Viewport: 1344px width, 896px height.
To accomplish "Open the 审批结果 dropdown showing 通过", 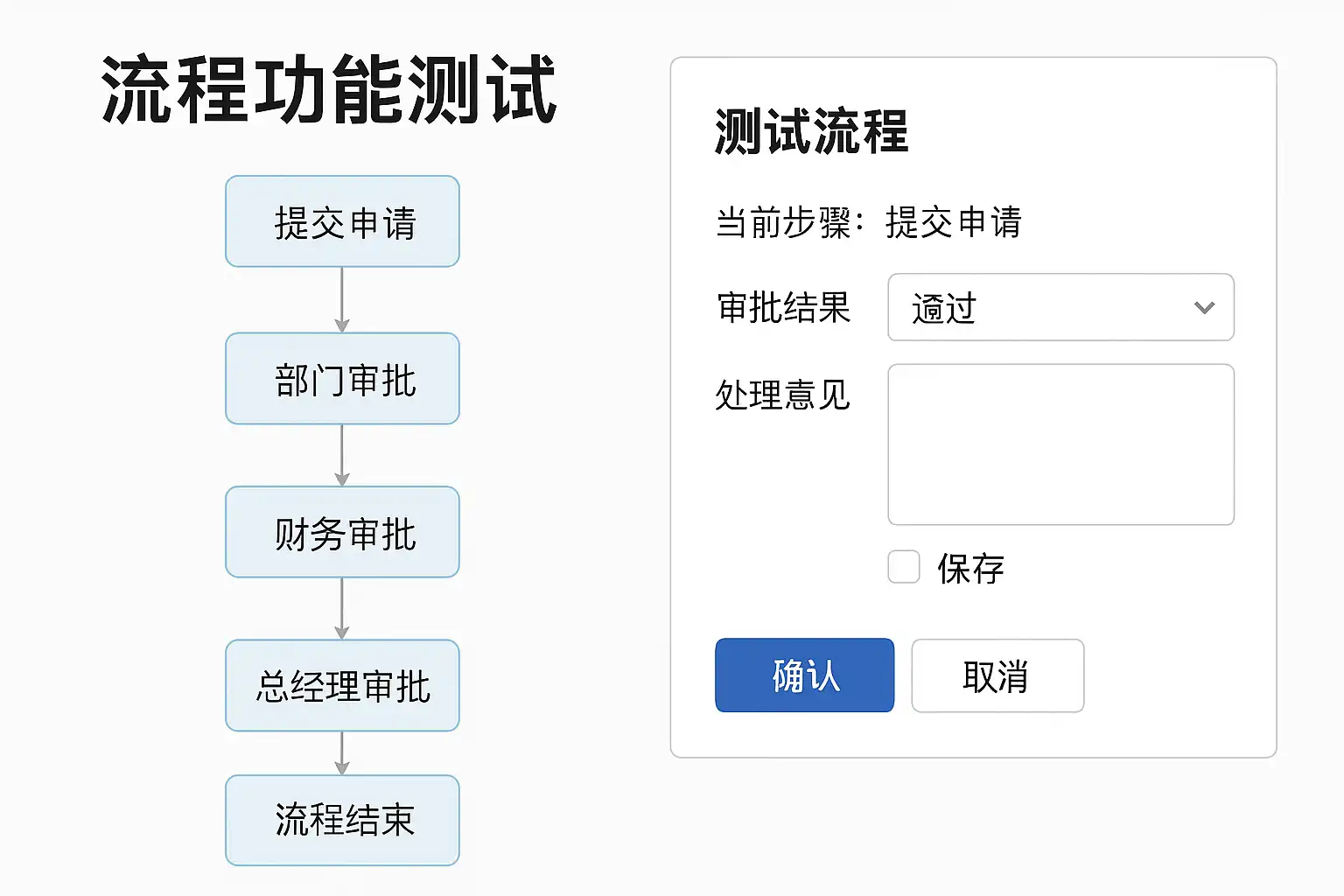I will [x=1060, y=308].
